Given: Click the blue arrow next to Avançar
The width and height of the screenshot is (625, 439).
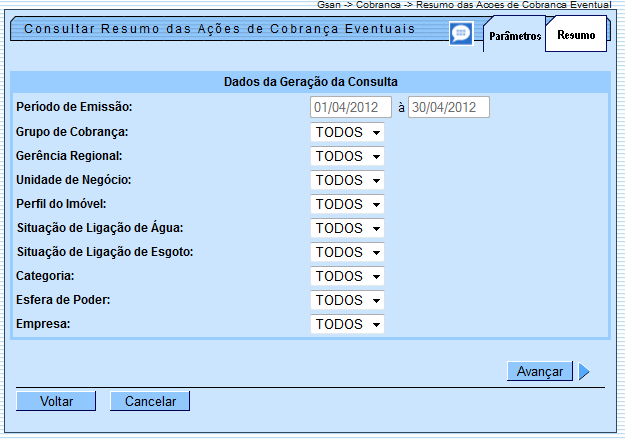Looking at the screenshot, I should tap(584, 372).
